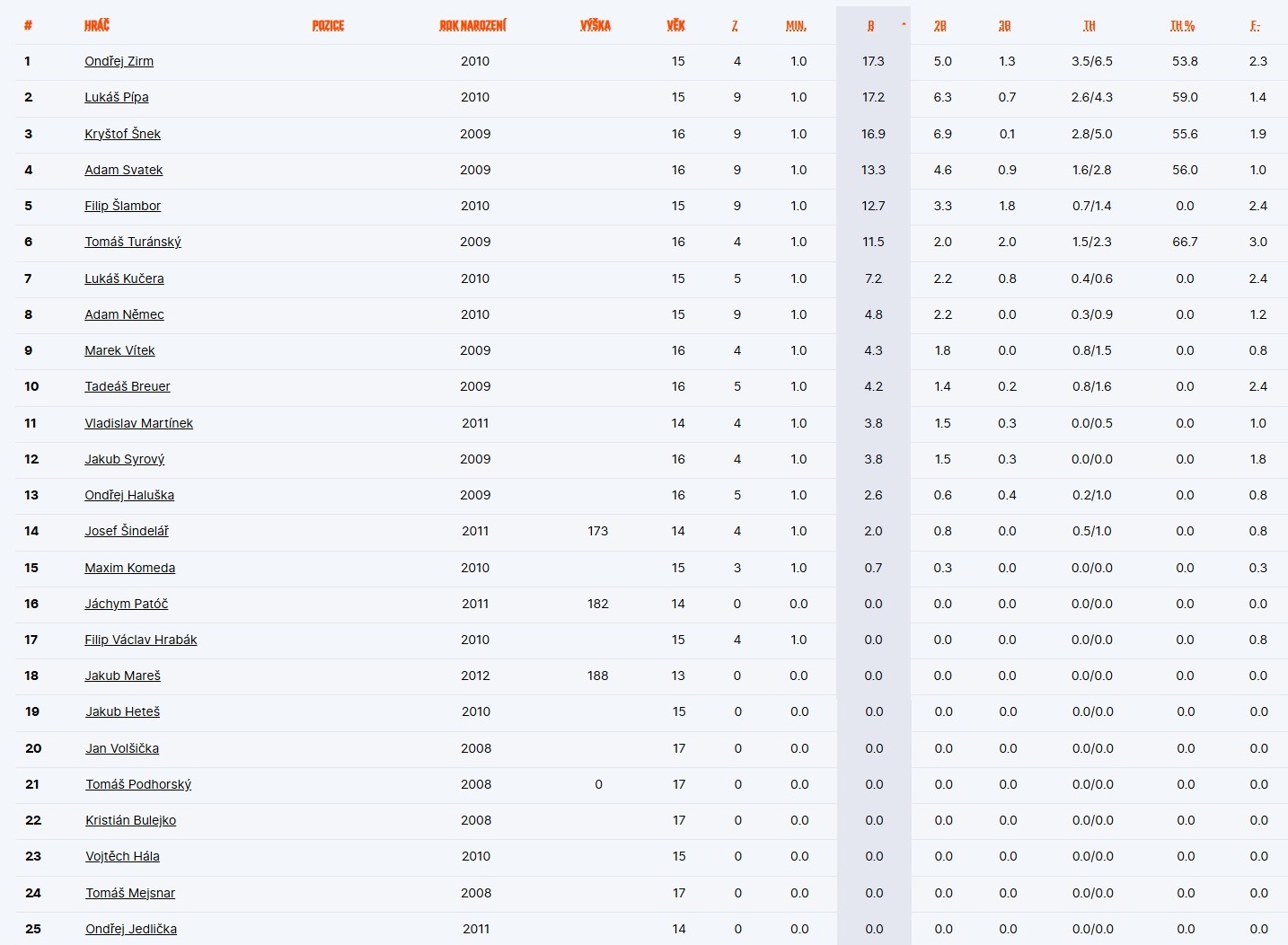Select Vladislav Martínek player link
The height and width of the screenshot is (945, 1288).
[x=139, y=423]
